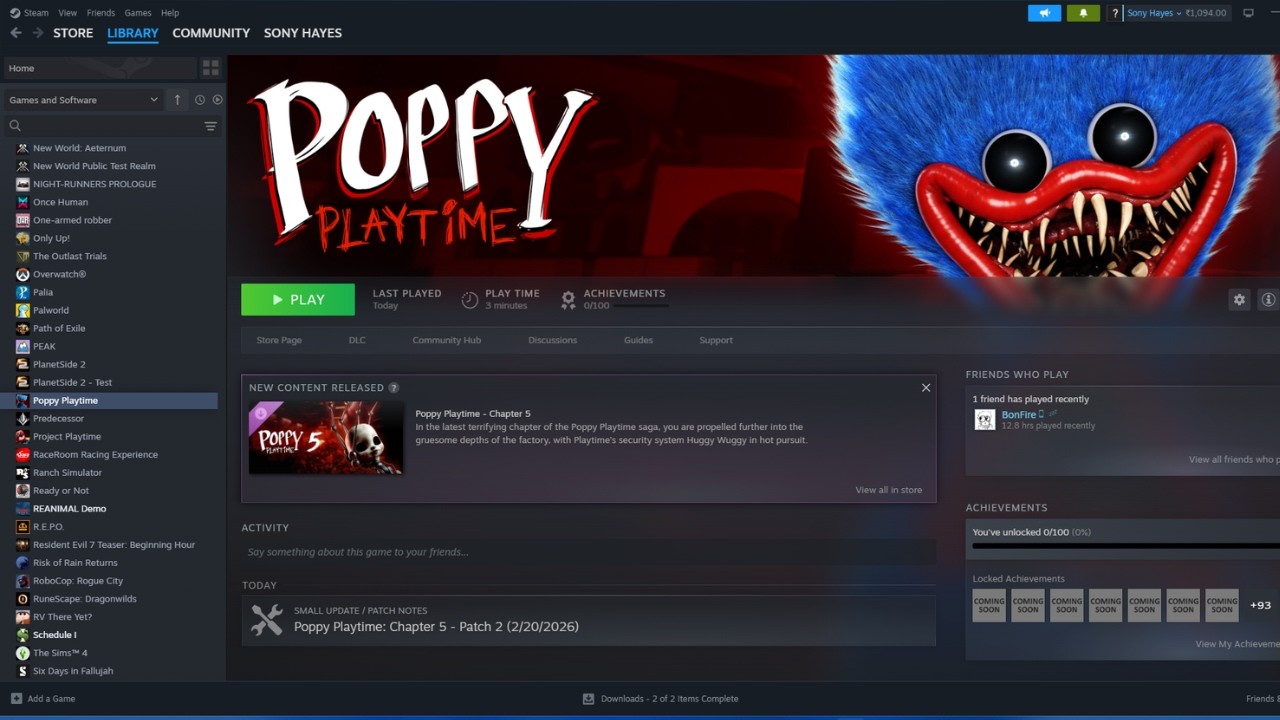Toggle grid view icon beside Home
The image size is (1280, 720).
point(210,68)
